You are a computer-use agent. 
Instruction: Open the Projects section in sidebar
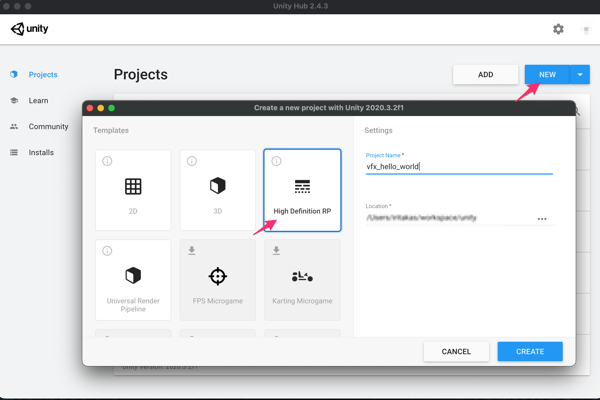(x=43, y=75)
